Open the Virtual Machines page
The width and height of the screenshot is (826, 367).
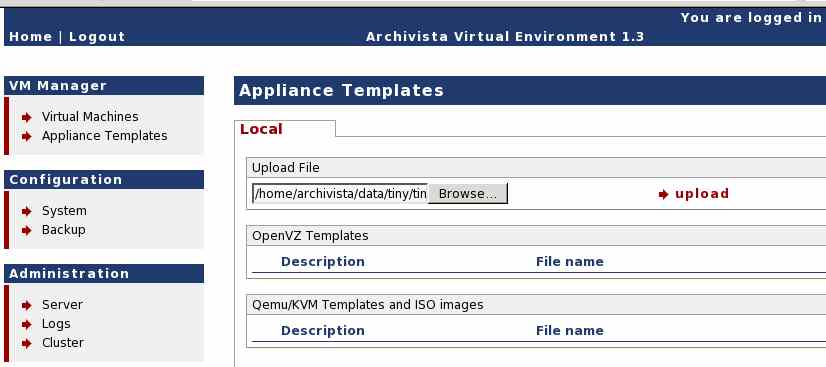90,117
